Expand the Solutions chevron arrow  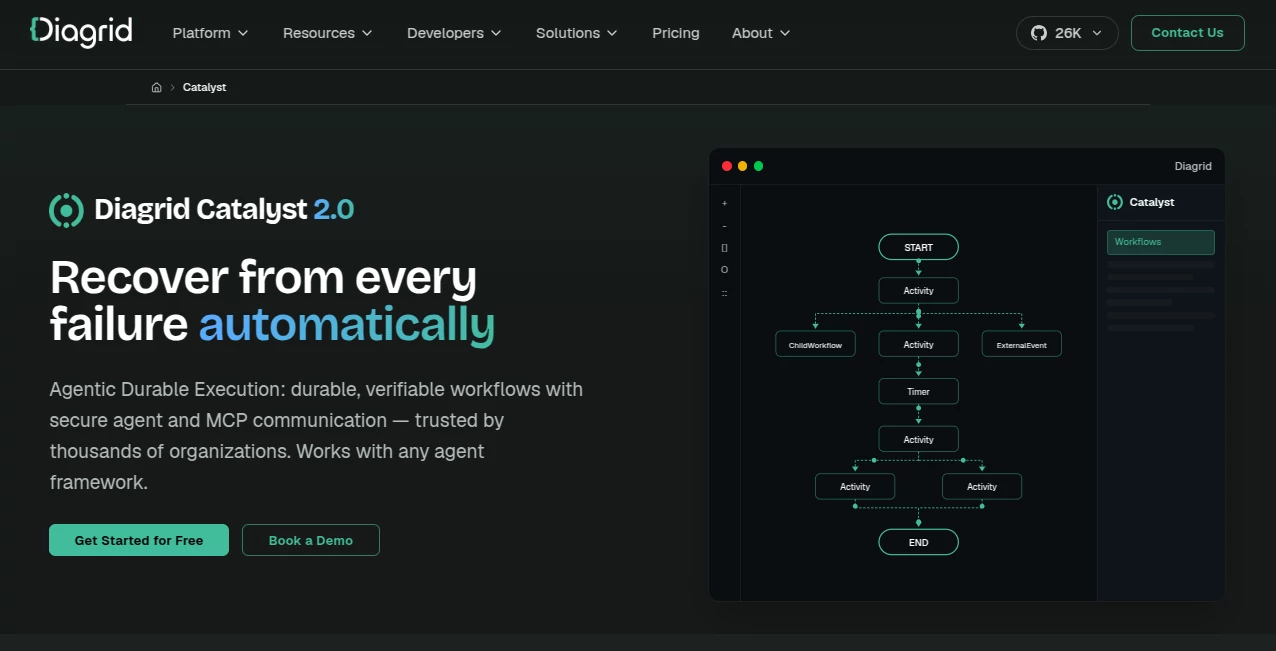click(612, 33)
